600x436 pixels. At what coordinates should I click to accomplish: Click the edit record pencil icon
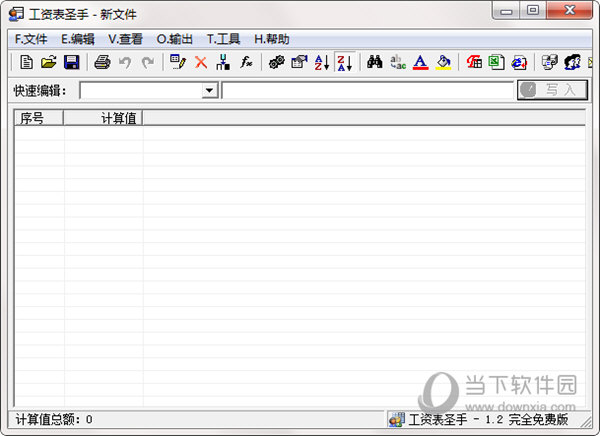pyautogui.click(x=178, y=62)
